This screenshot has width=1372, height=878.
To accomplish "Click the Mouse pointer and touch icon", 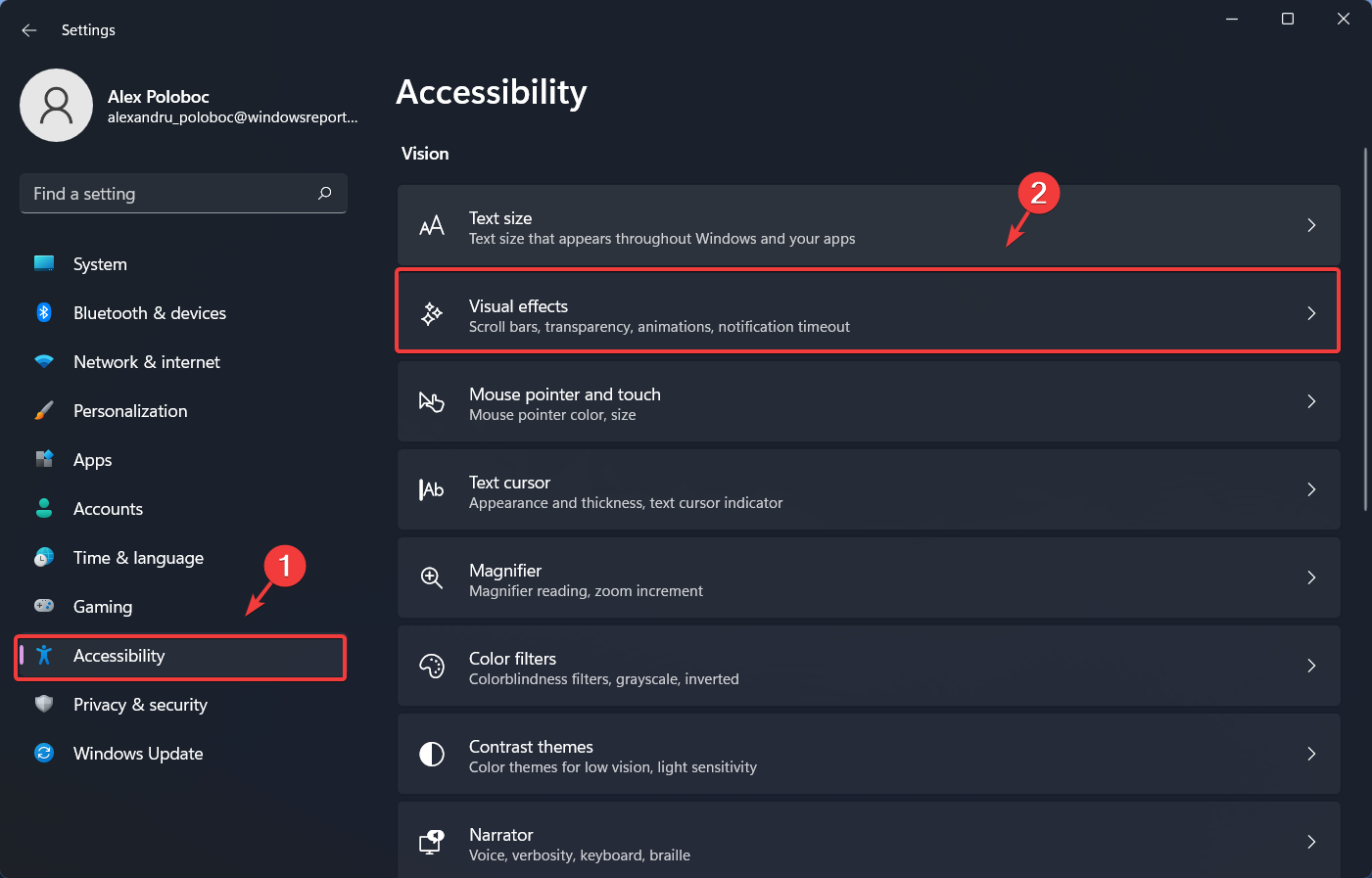I will (432, 401).
